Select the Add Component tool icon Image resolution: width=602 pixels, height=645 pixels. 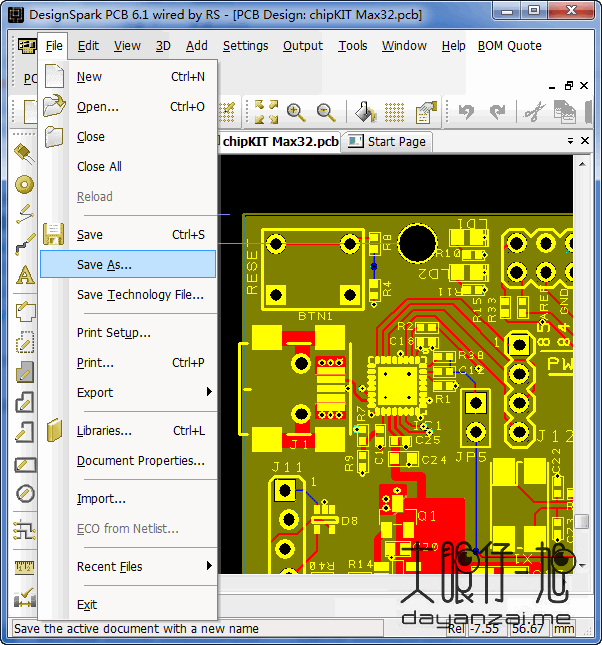pyautogui.click(x=24, y=154)
